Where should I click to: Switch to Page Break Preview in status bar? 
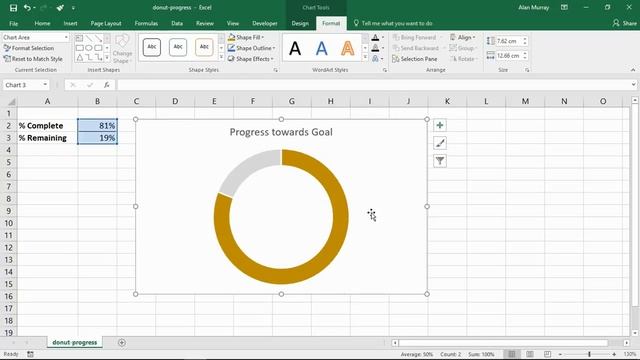point(547,354)
